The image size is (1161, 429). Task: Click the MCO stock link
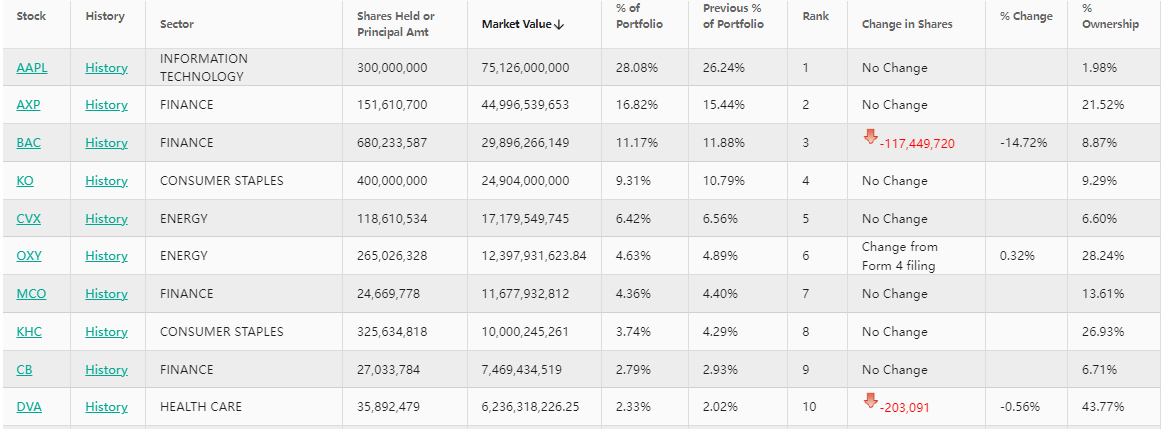click(31, 294)
